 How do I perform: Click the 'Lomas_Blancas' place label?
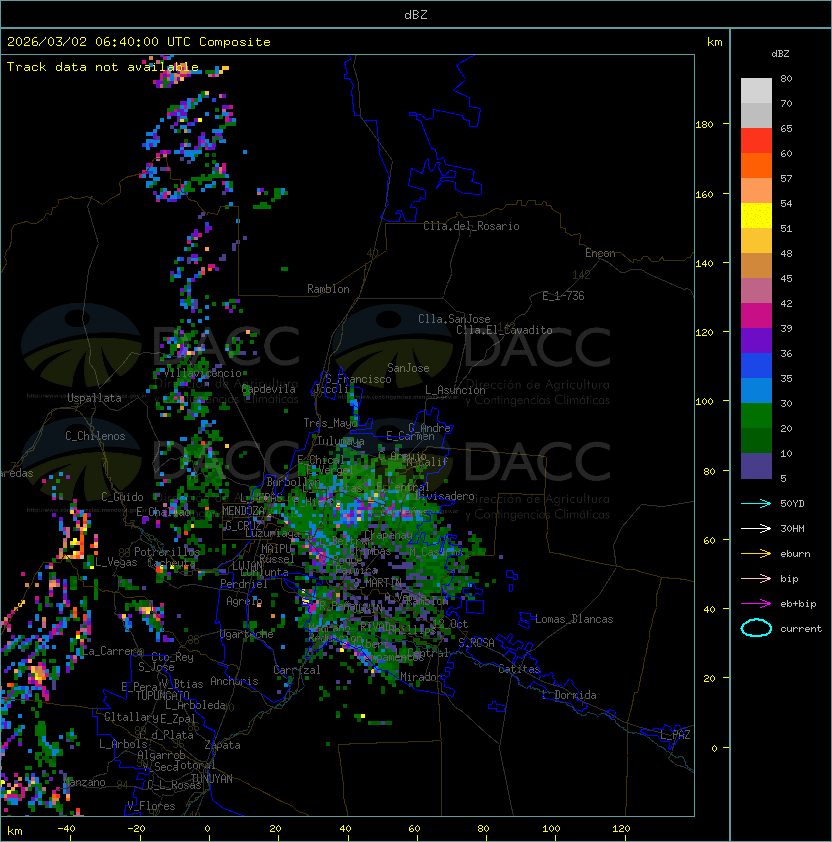574,619
